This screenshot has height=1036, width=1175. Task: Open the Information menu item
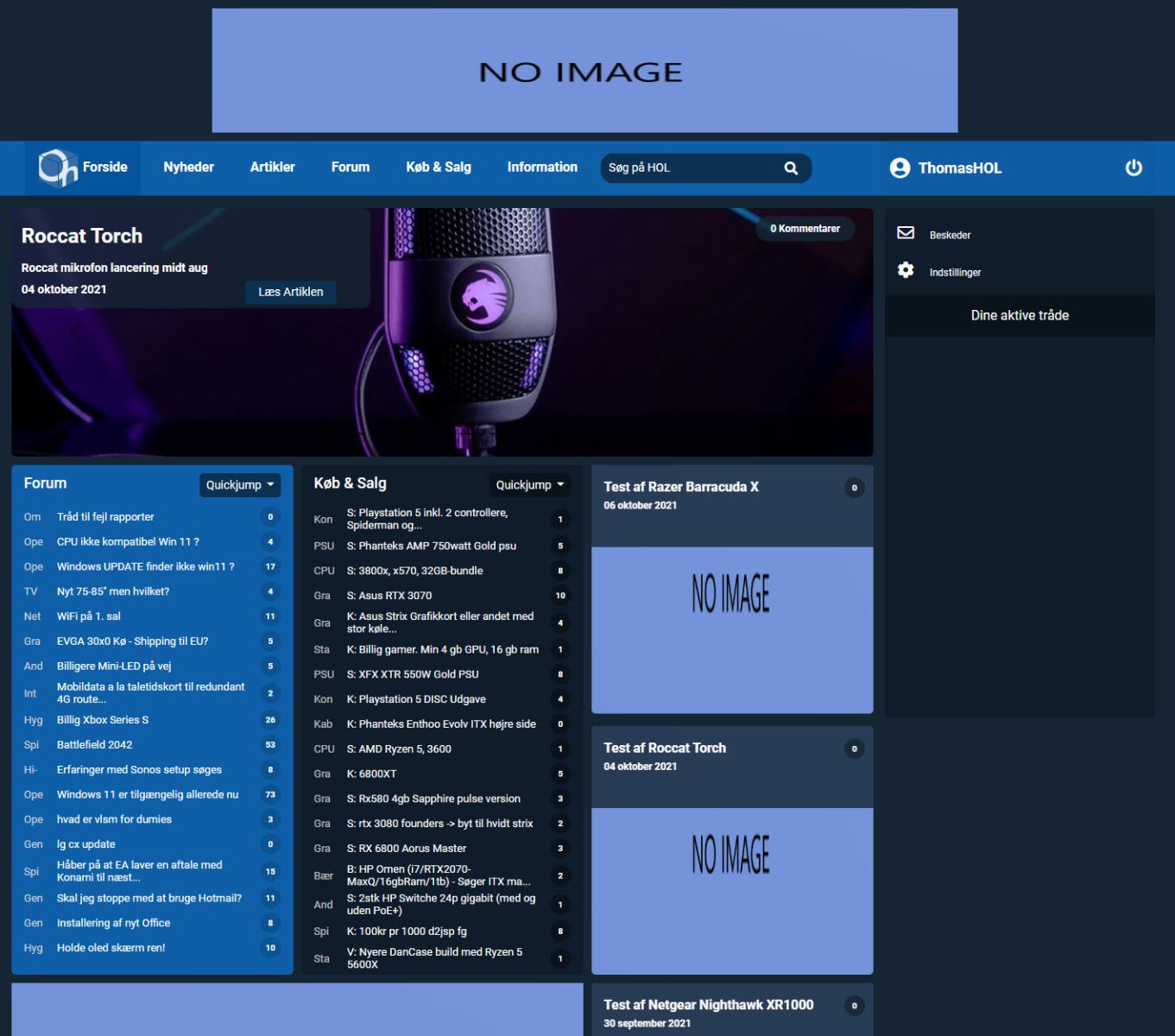click(x=542, y=167)
